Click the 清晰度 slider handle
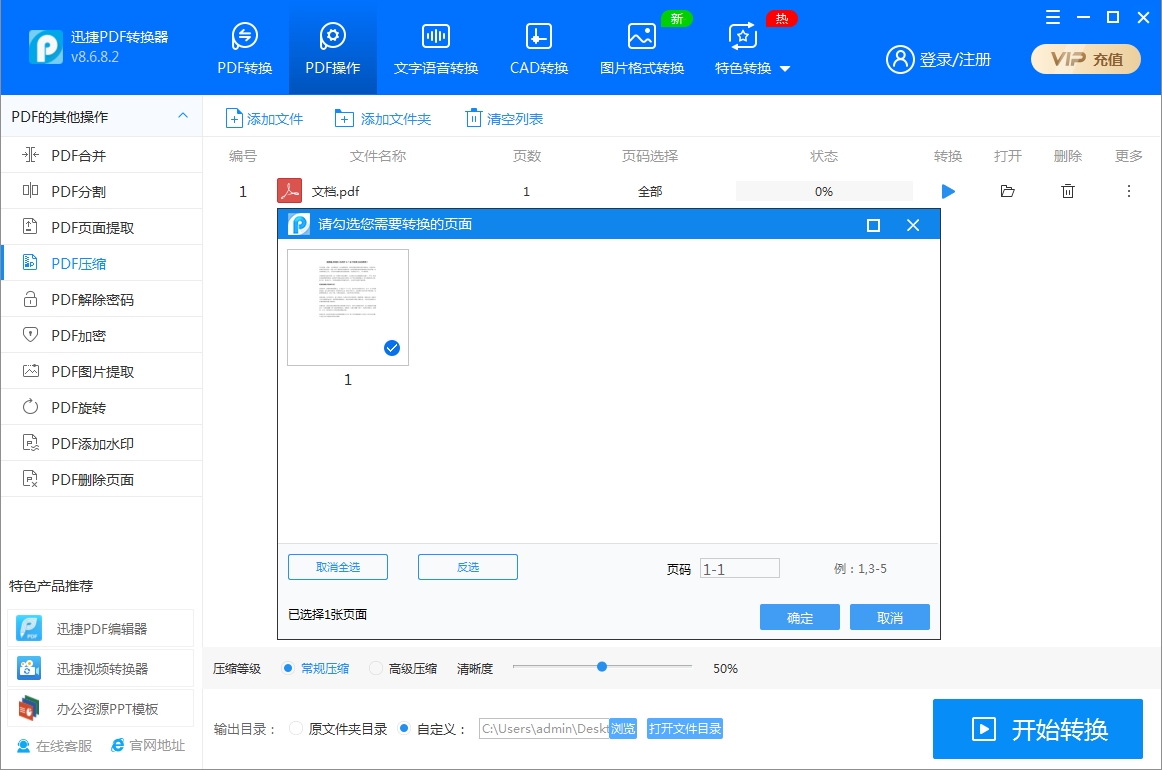Viewport: 1162px width, 770px height. point(602,667)
